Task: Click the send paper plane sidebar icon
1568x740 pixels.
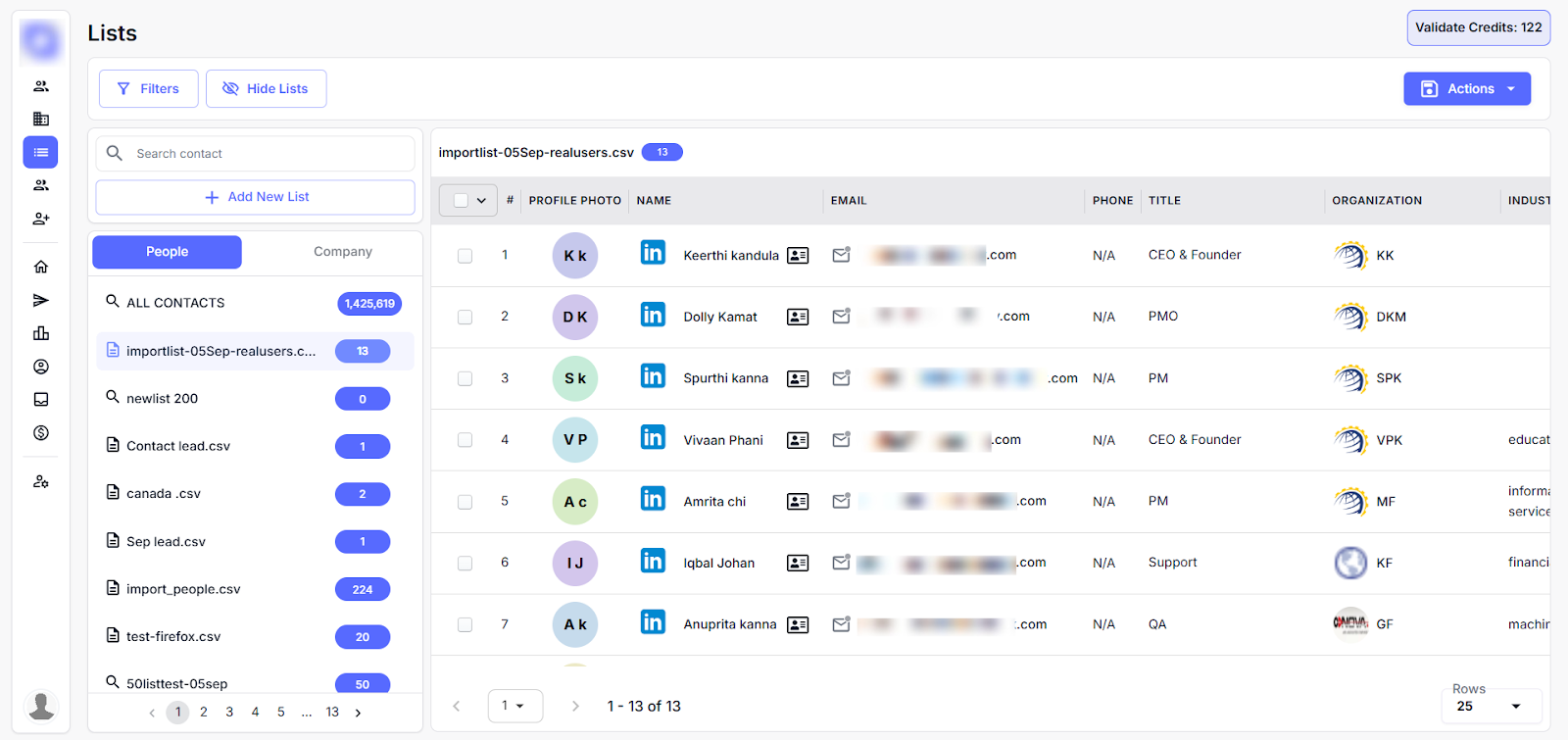Action: click(x=41, y=300)
